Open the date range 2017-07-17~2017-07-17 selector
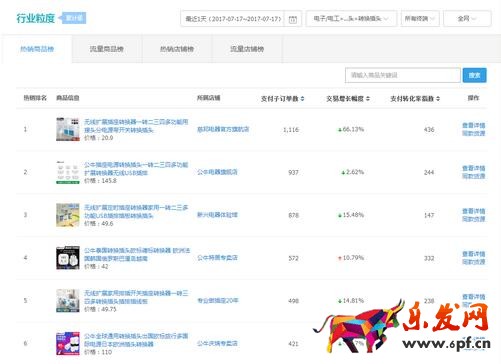The height and width of the screenshot is (364, 501). tap(241, 19)
